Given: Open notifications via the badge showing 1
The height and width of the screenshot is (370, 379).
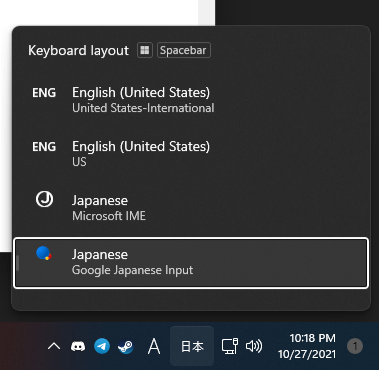Looking at the screenshot, I should point(355,346).
